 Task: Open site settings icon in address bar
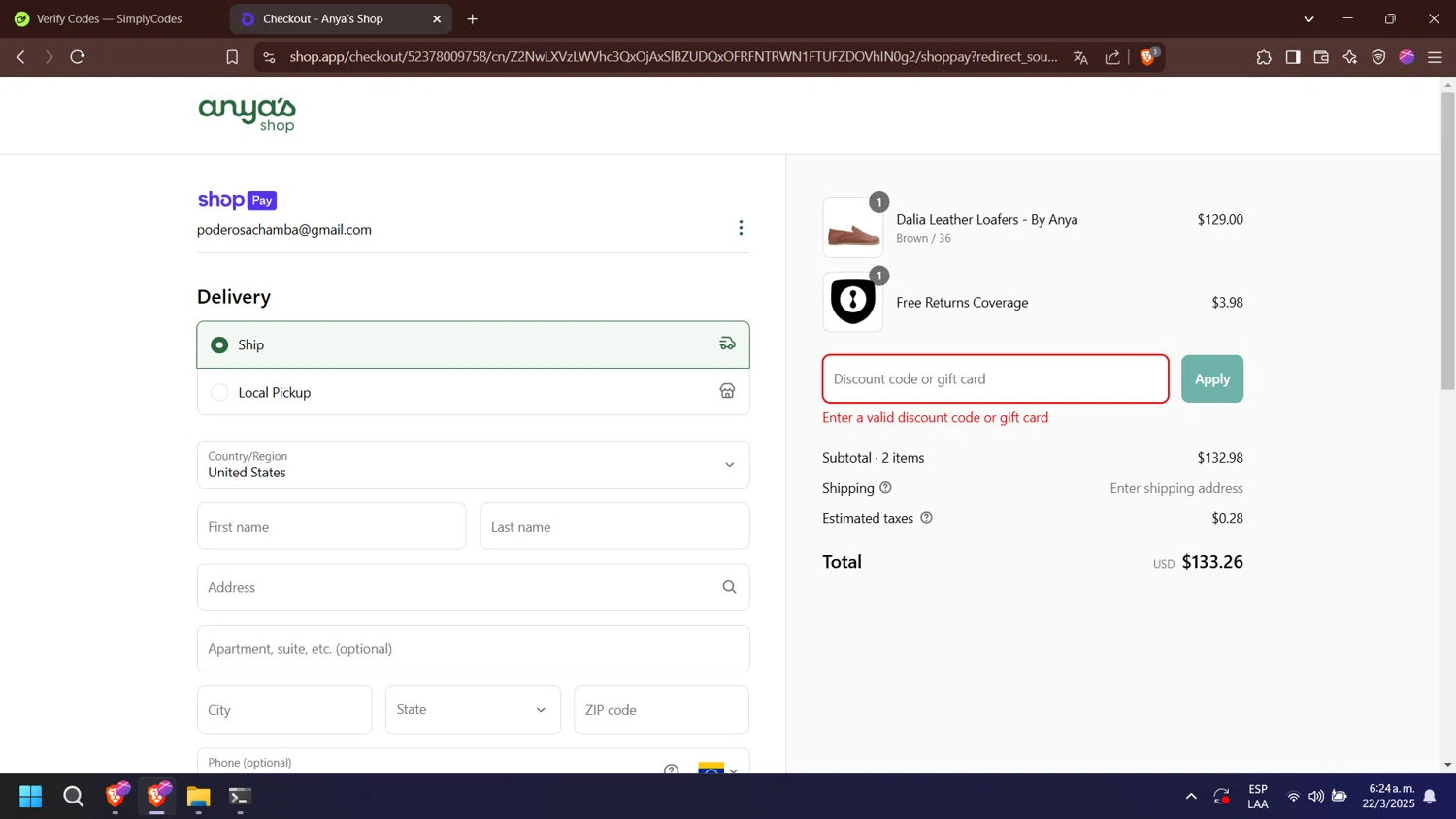(270, 57)
